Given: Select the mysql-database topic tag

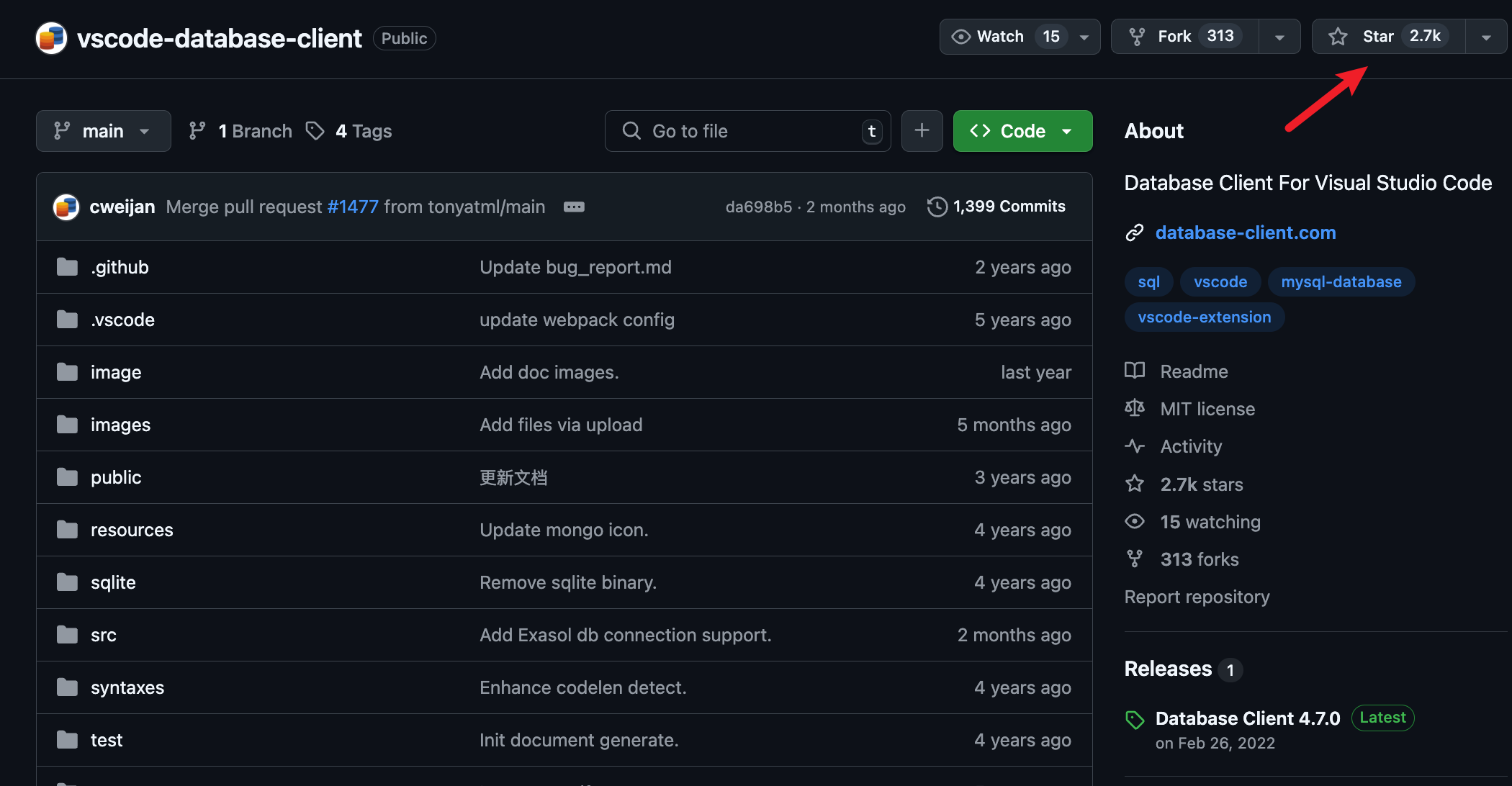Looking at the screenshot, I should pyautogui.click(x=1341, y=281).
